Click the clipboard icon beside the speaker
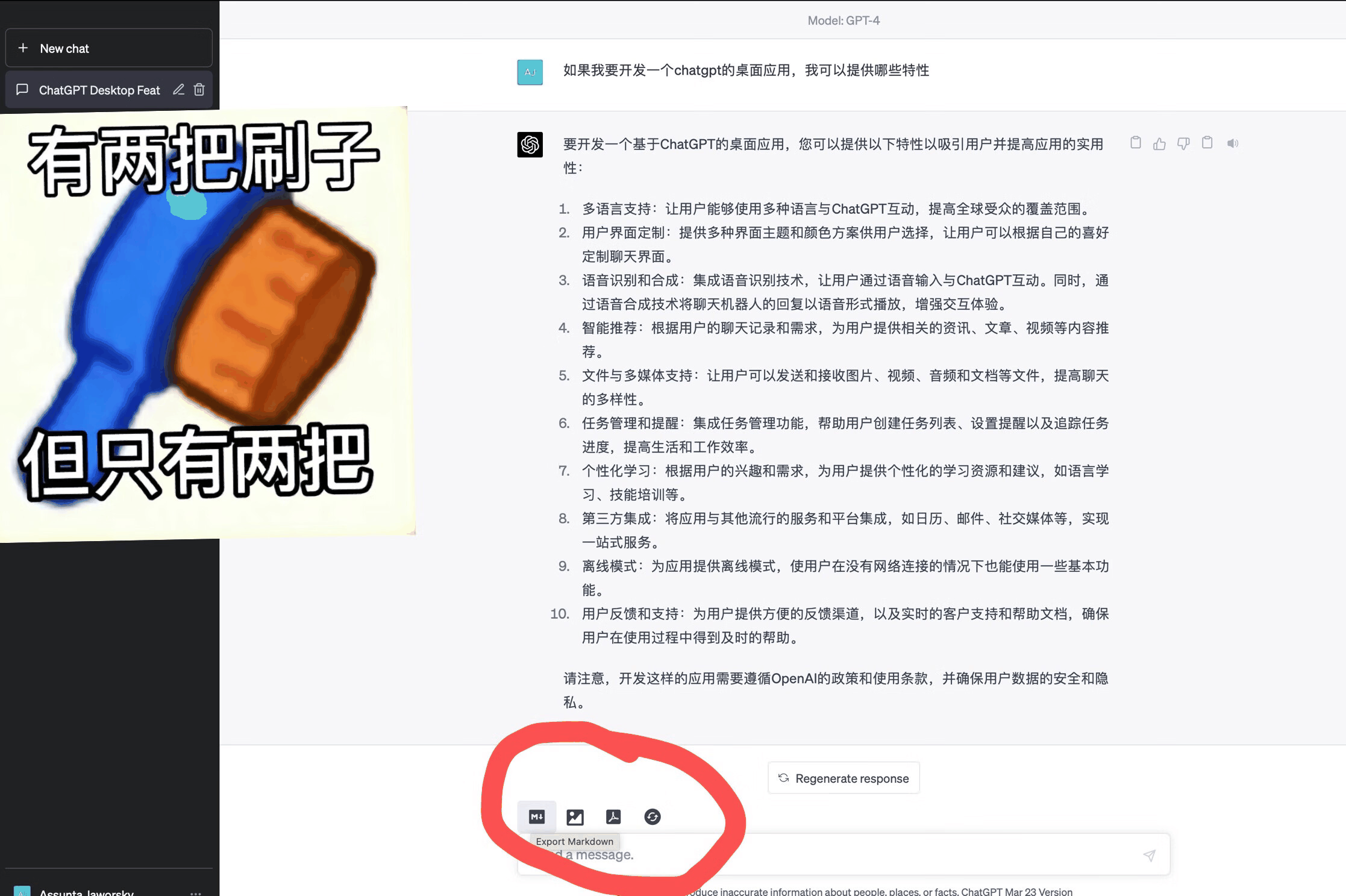Image resolution: width=1346 pixels, height=896 pixels. [x=1207, y=143]
